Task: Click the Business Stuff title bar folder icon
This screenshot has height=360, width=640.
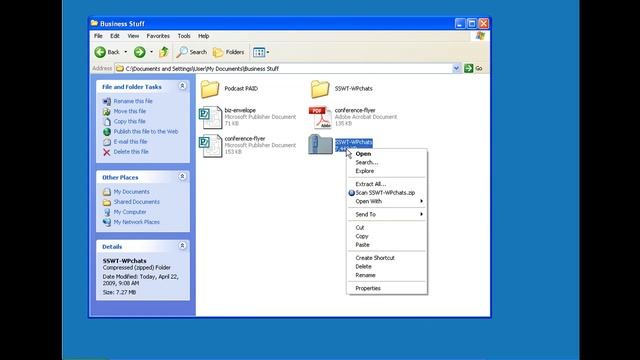Action: [x=94, y=23]
